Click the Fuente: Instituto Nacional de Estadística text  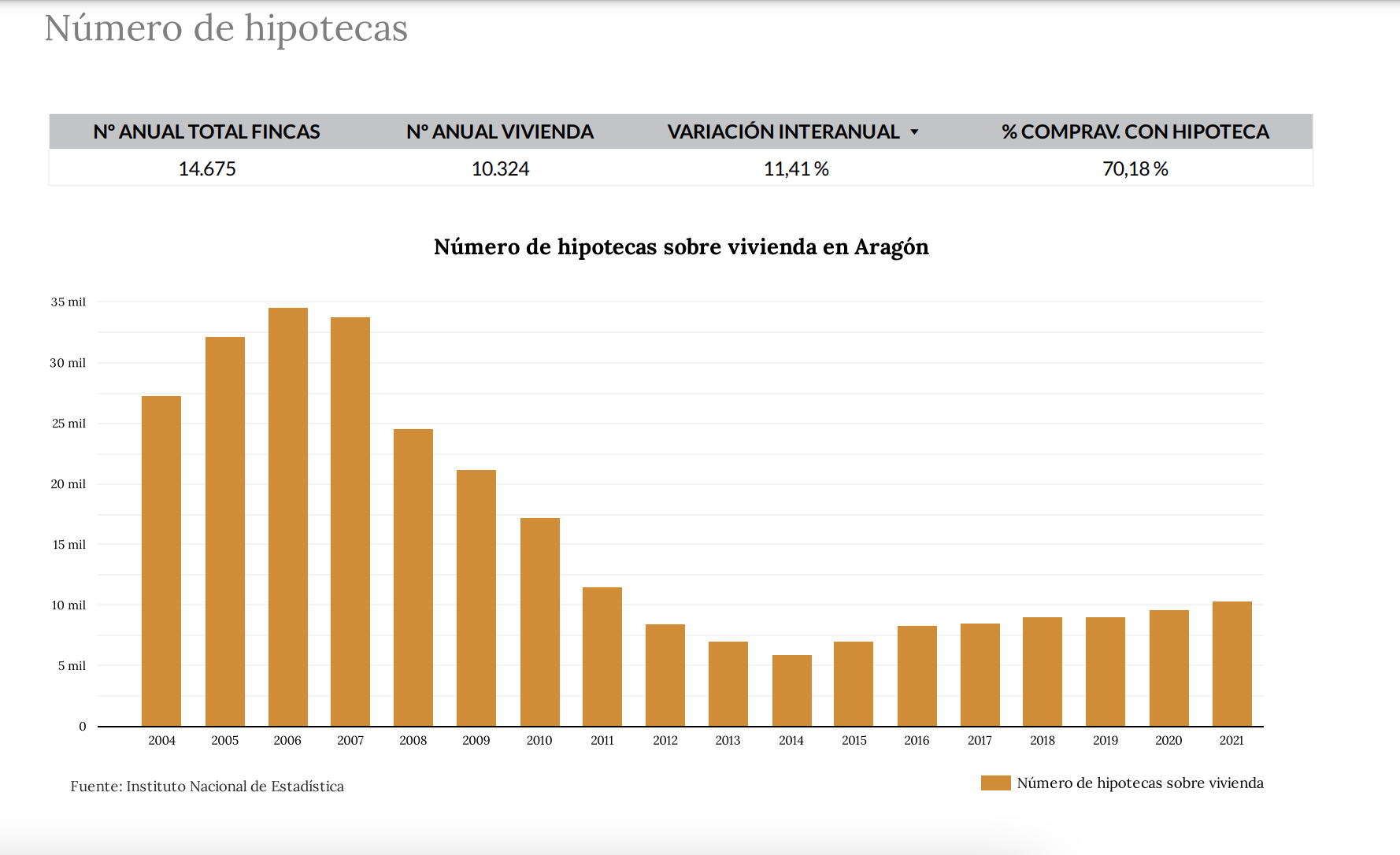pos(207,787)
